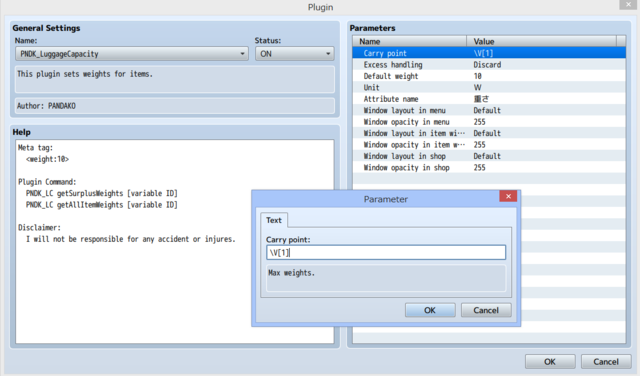This screenshot has width=640, height=376.
Task: Click the getAllItemWeights plugin command line
Action: 102,205
